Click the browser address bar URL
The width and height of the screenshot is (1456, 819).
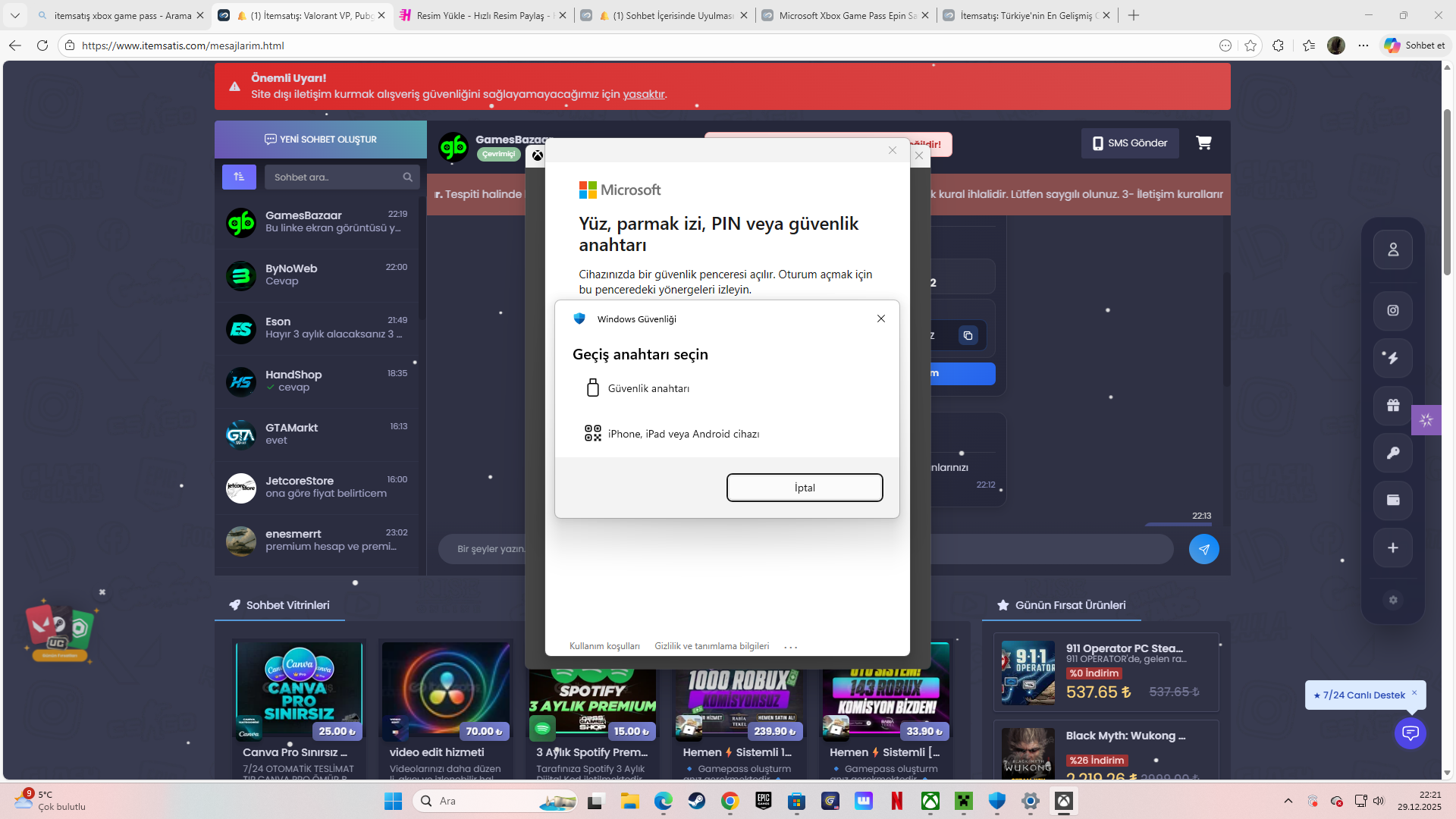[x=183, y=45]
